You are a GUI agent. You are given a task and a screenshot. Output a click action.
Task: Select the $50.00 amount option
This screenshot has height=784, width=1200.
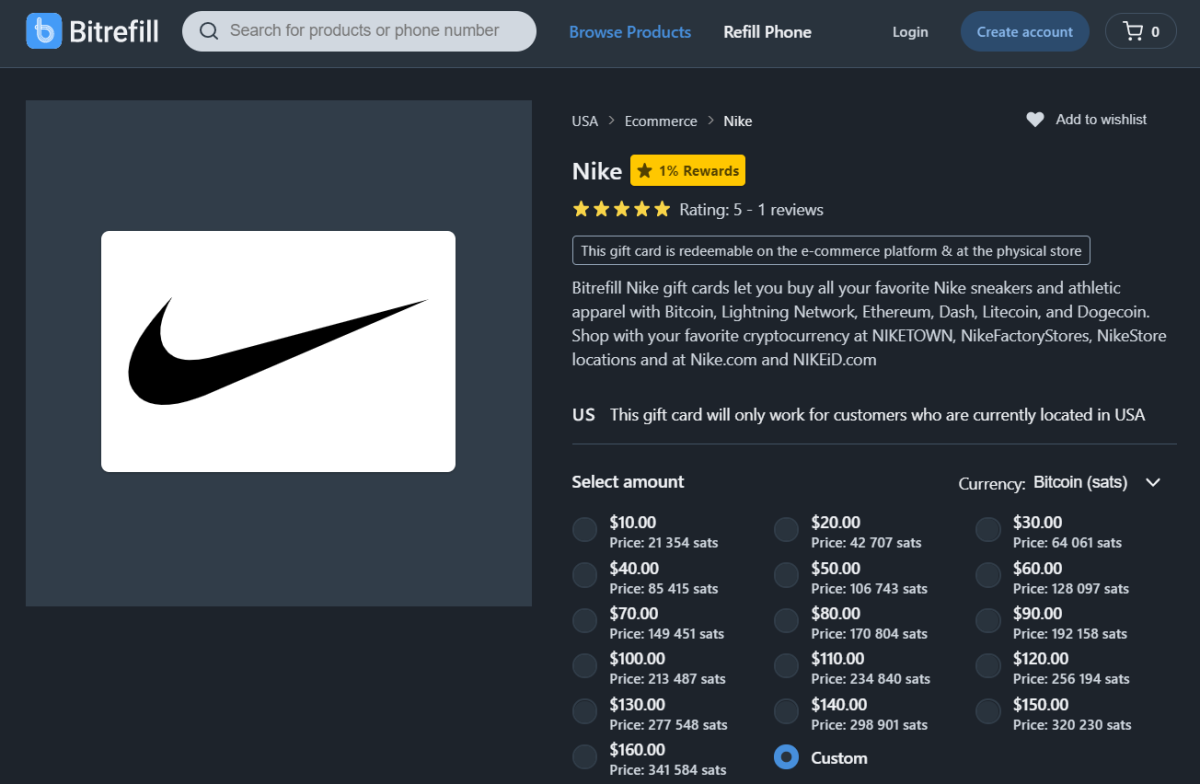(786, 575)
